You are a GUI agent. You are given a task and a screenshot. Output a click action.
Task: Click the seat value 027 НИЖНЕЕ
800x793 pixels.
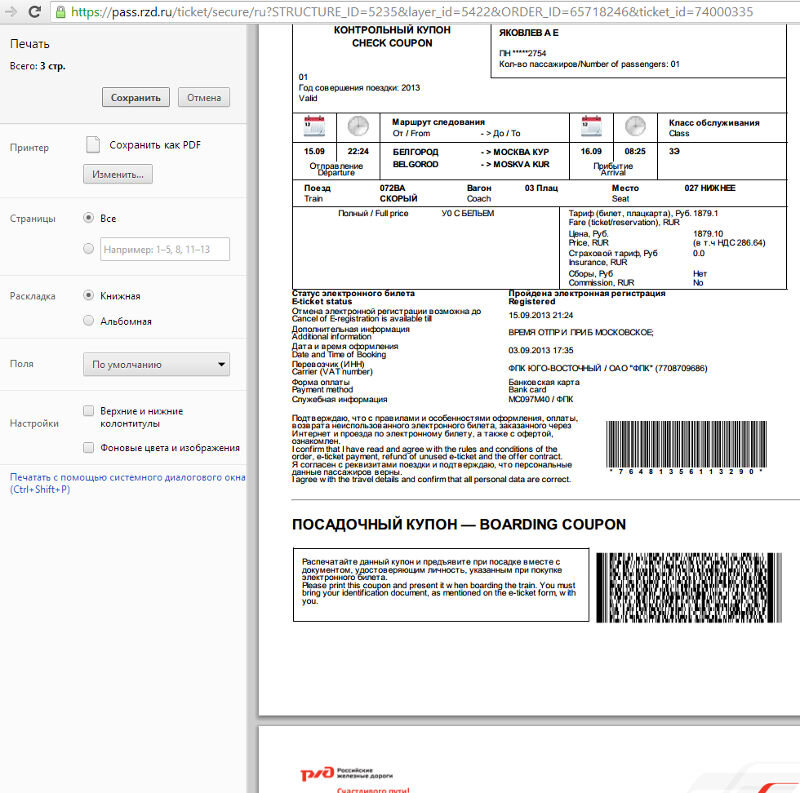pos(710,188)
